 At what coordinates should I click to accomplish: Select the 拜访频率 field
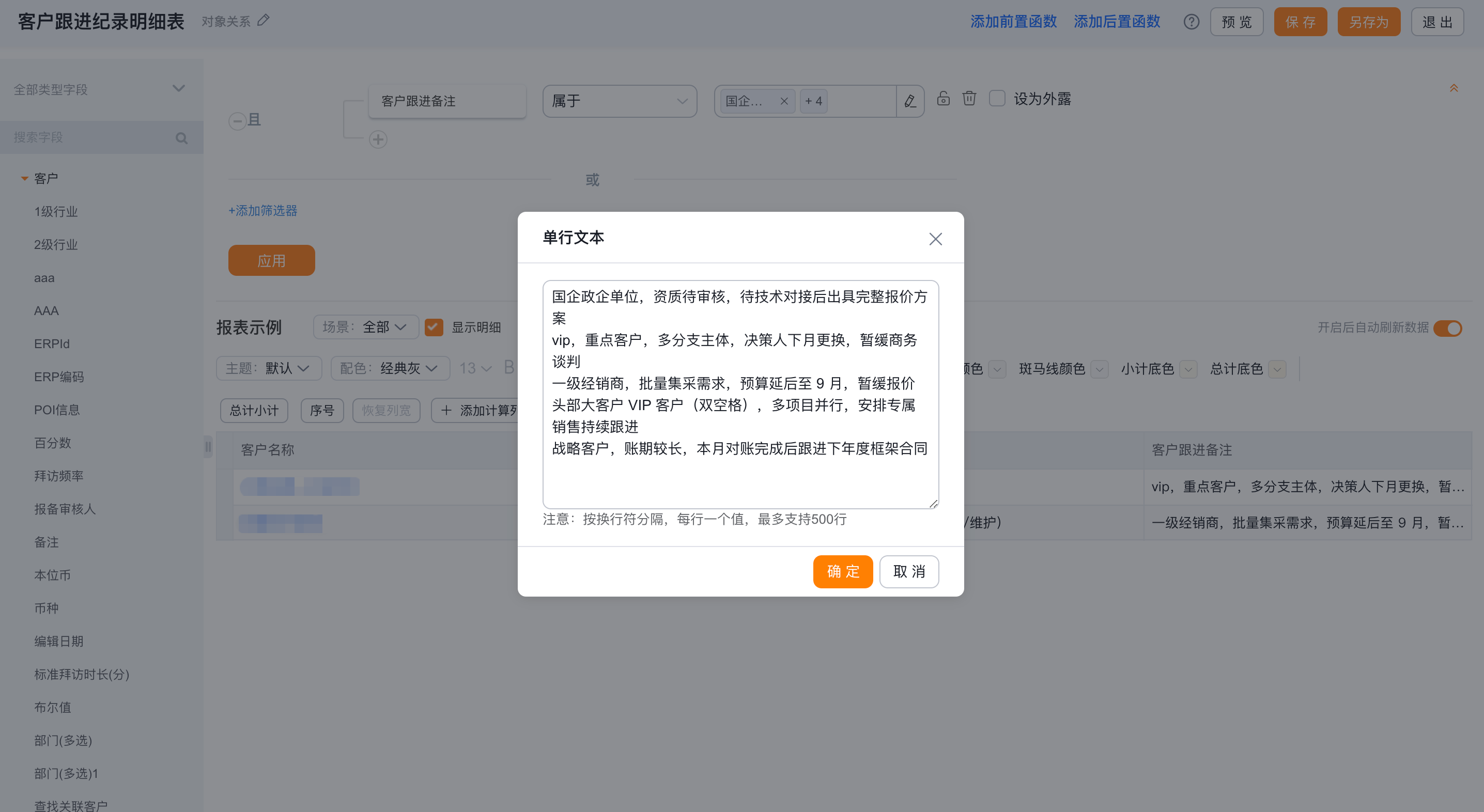(x=59, y=476)
